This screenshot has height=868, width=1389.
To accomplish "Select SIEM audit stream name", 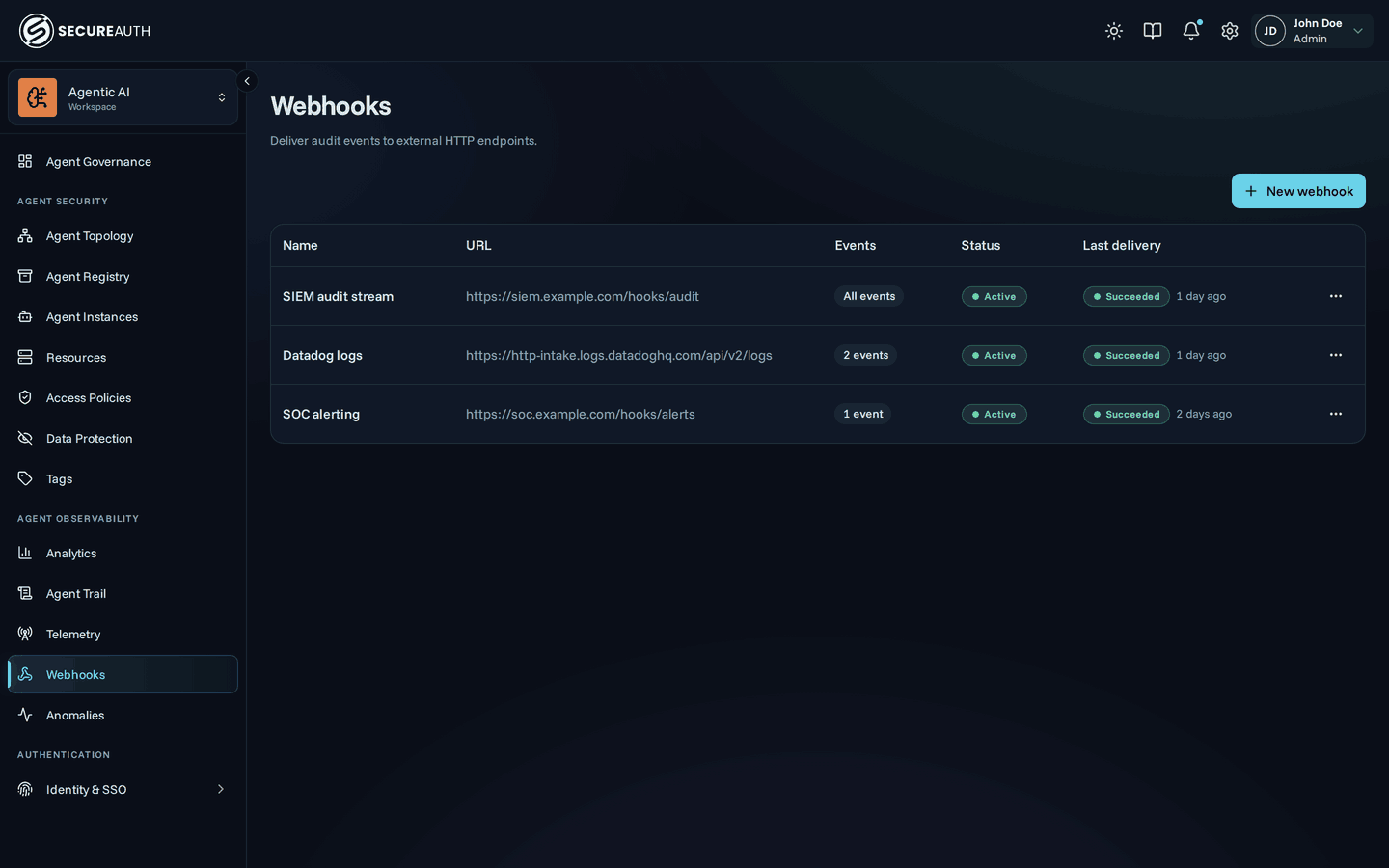I will coord(338,296).
